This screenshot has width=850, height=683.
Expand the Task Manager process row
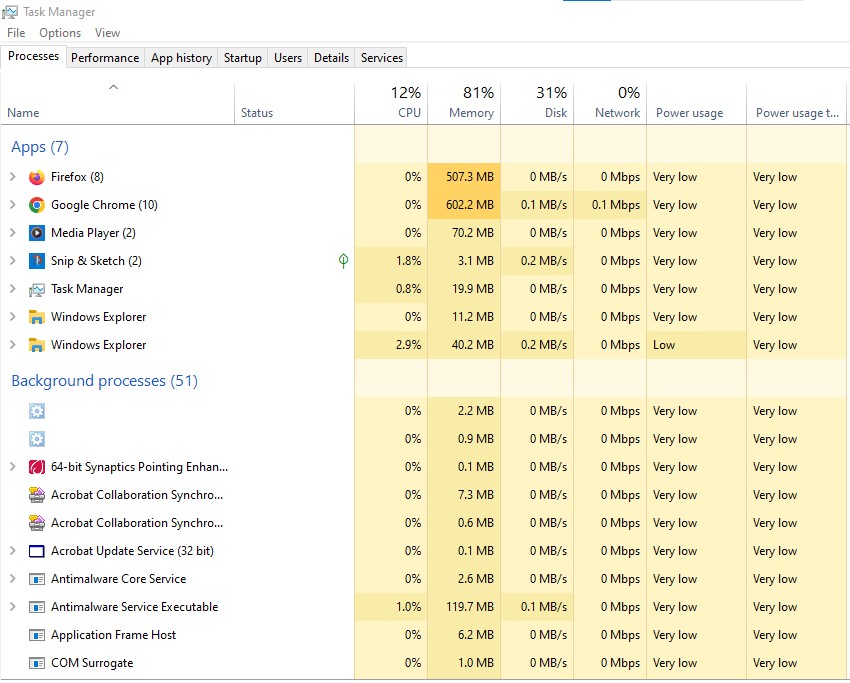point(12,289)
